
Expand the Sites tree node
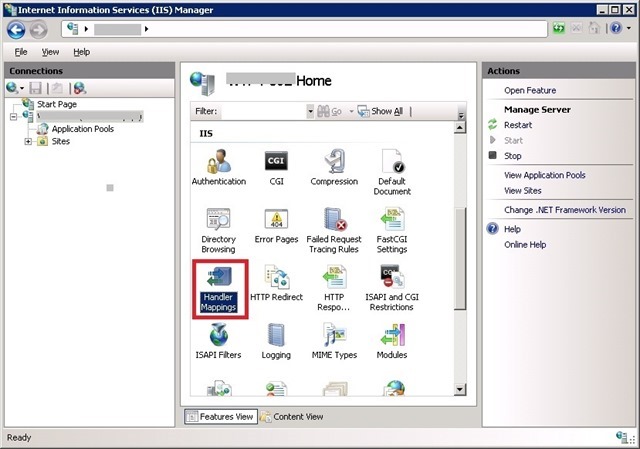click(28, 142)
